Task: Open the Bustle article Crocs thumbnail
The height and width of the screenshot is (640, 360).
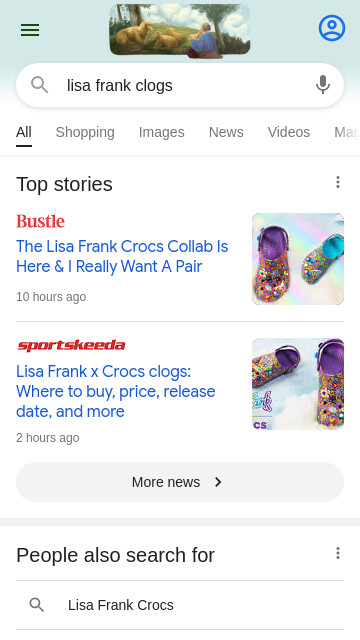Action: 298,259
